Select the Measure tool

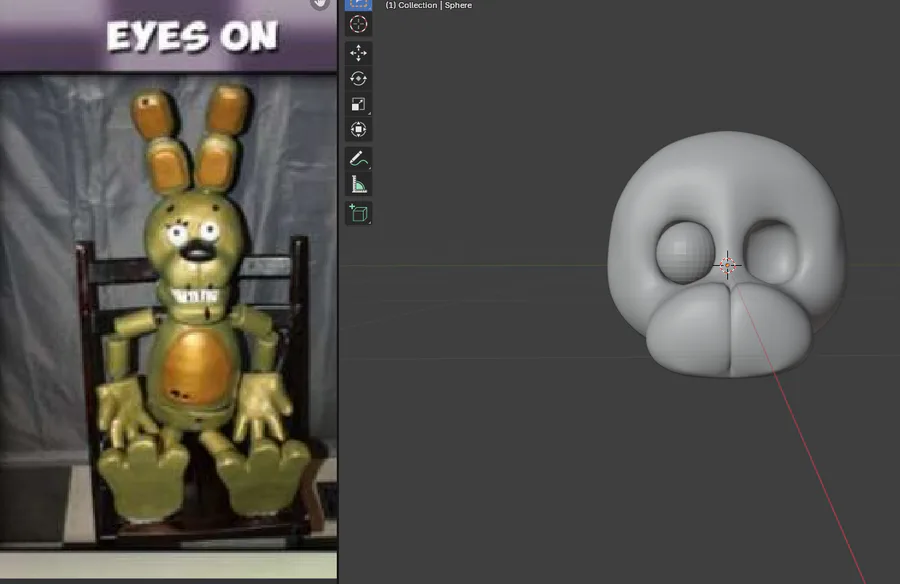[x=358, y=184]
